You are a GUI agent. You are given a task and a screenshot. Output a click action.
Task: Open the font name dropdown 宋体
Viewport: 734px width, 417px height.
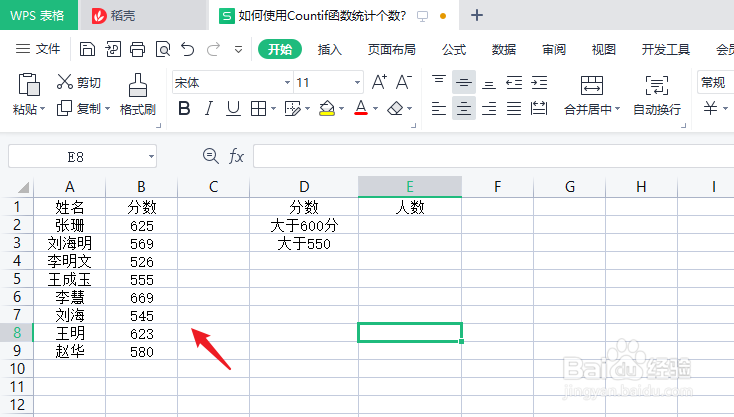(287, 83)
